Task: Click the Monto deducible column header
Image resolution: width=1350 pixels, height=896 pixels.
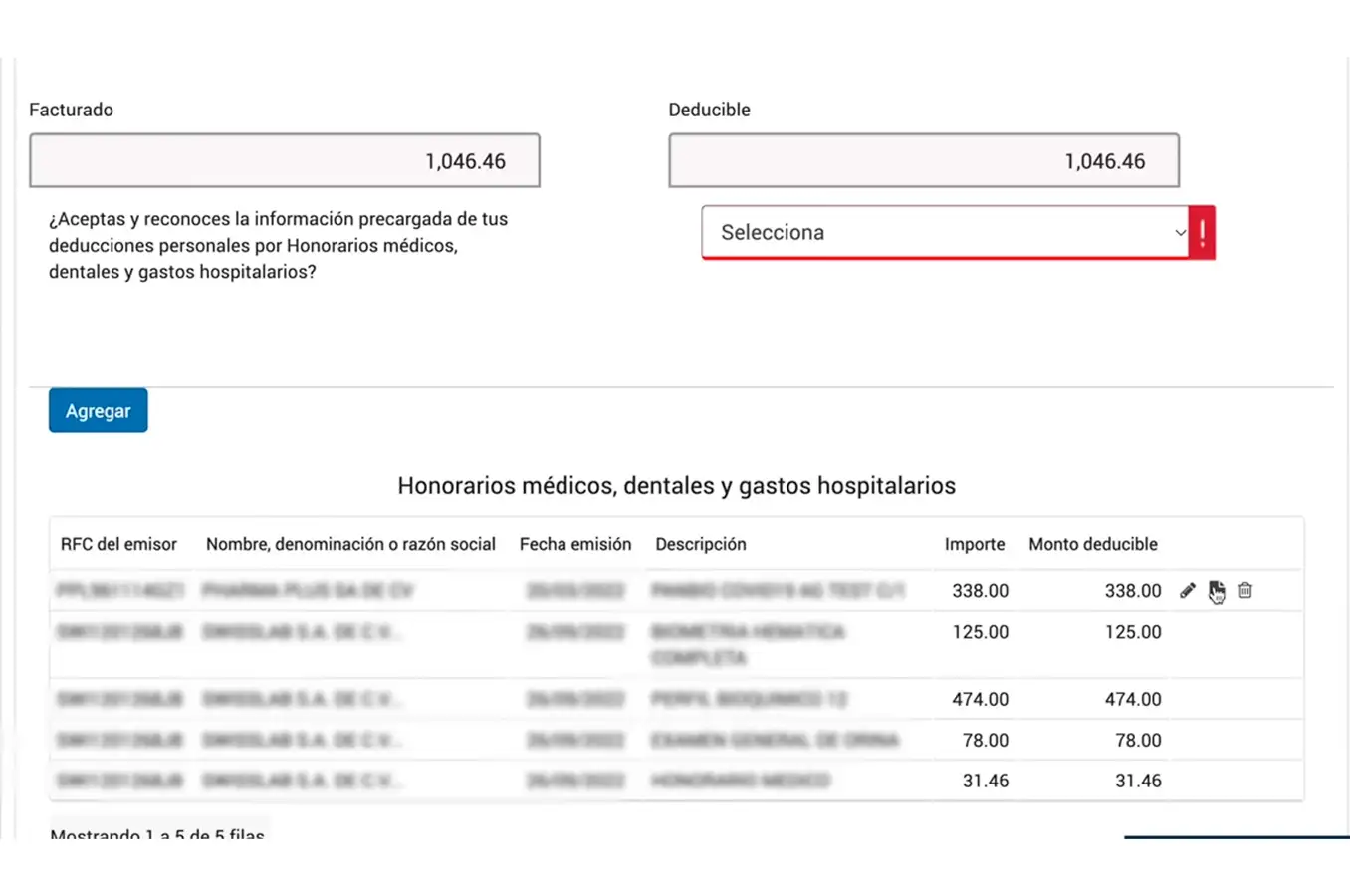Action: tap(1092, 544)
